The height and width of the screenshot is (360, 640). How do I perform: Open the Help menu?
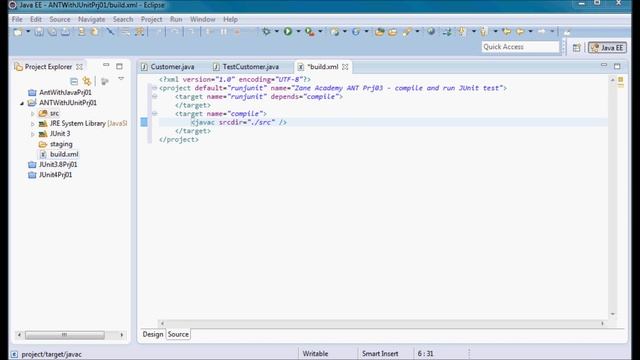(230, 19)
